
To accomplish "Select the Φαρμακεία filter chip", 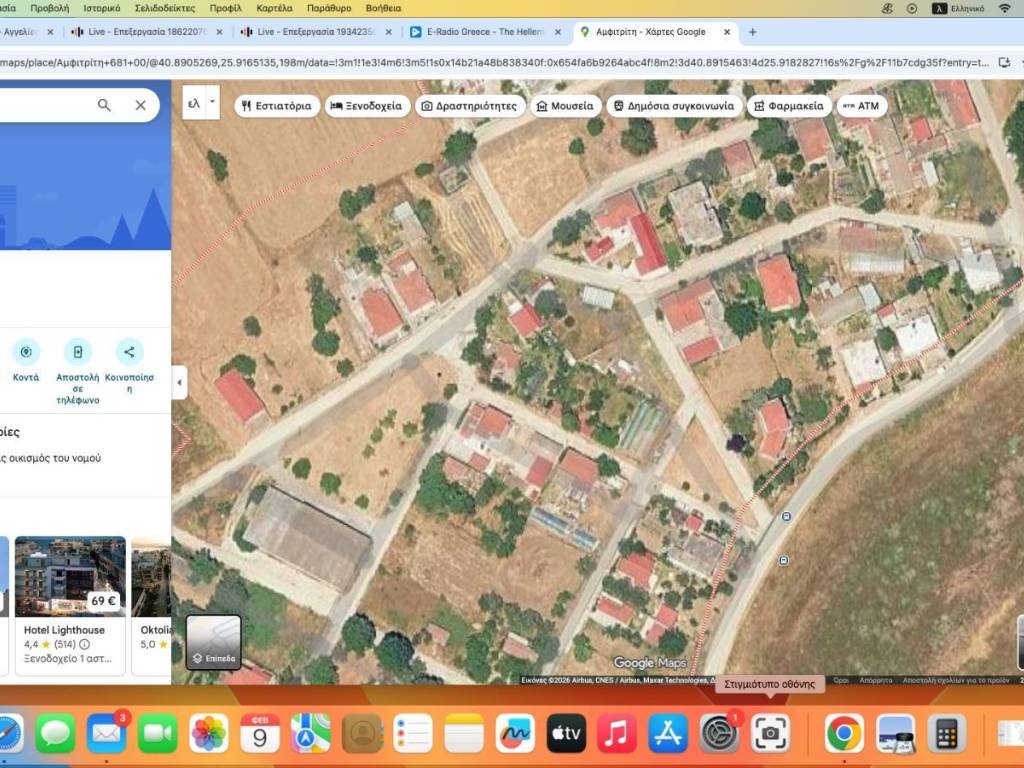I will [788, 106].
